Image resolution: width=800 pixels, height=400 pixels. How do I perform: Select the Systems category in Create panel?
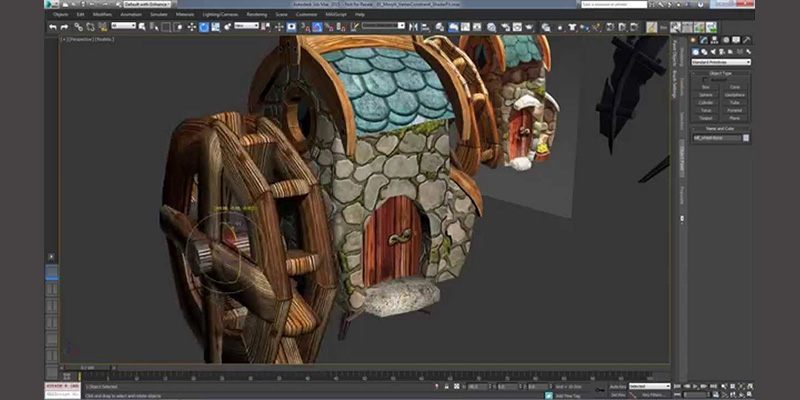pyautogui.click(x=748, y=52)
